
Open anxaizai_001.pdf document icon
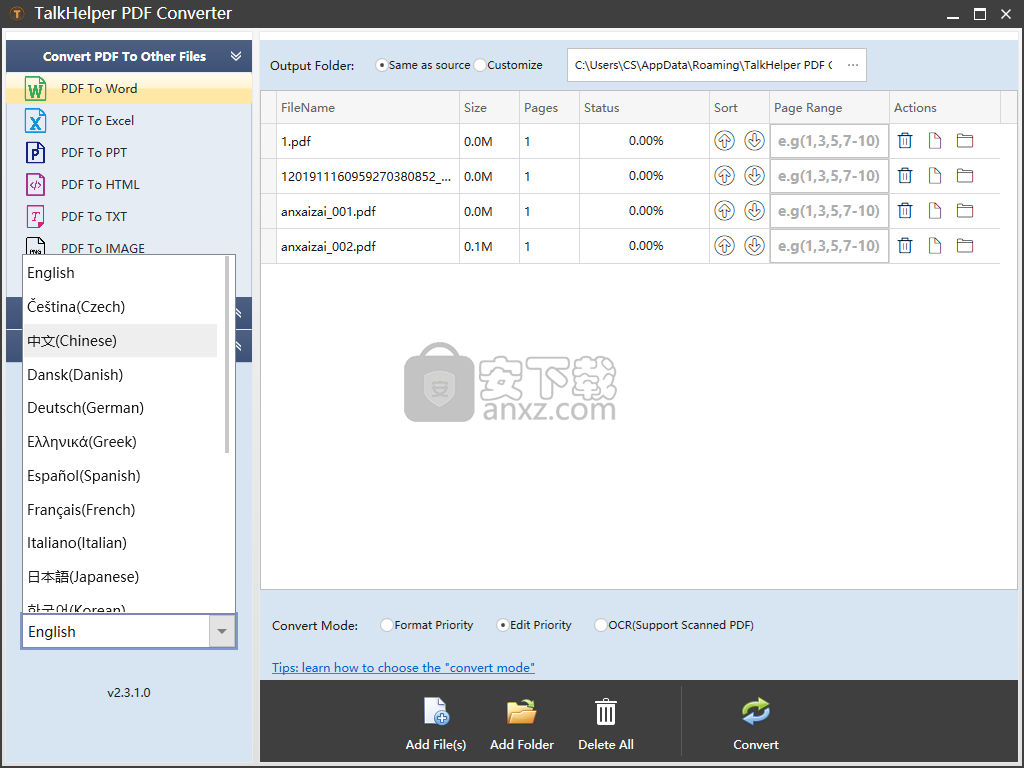click(x=935, y=210)
